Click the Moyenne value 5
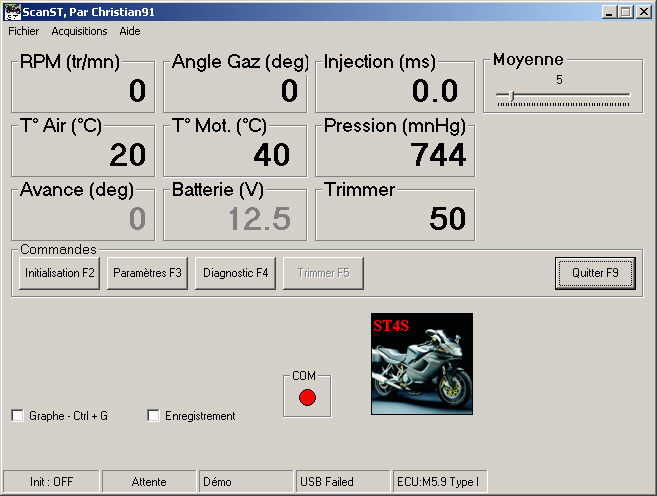This screenshot has height=496, width=657. pos(559,80)
